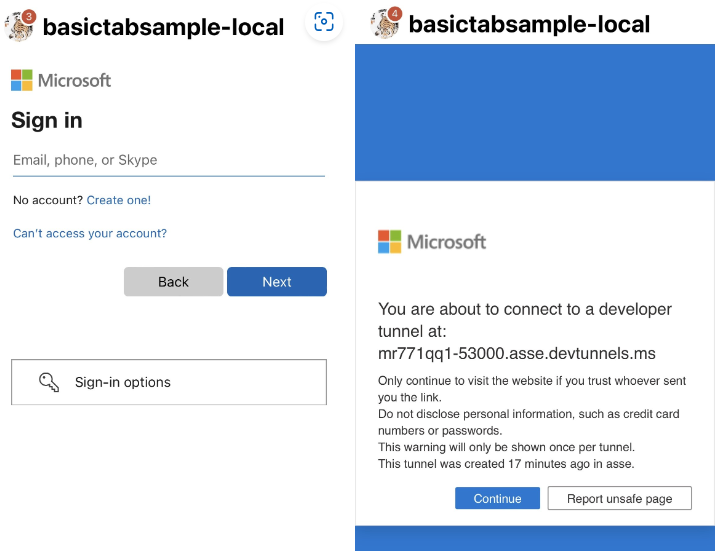Click the 'No account?' text
The image size is (717, 551).
tap(48, 200)
